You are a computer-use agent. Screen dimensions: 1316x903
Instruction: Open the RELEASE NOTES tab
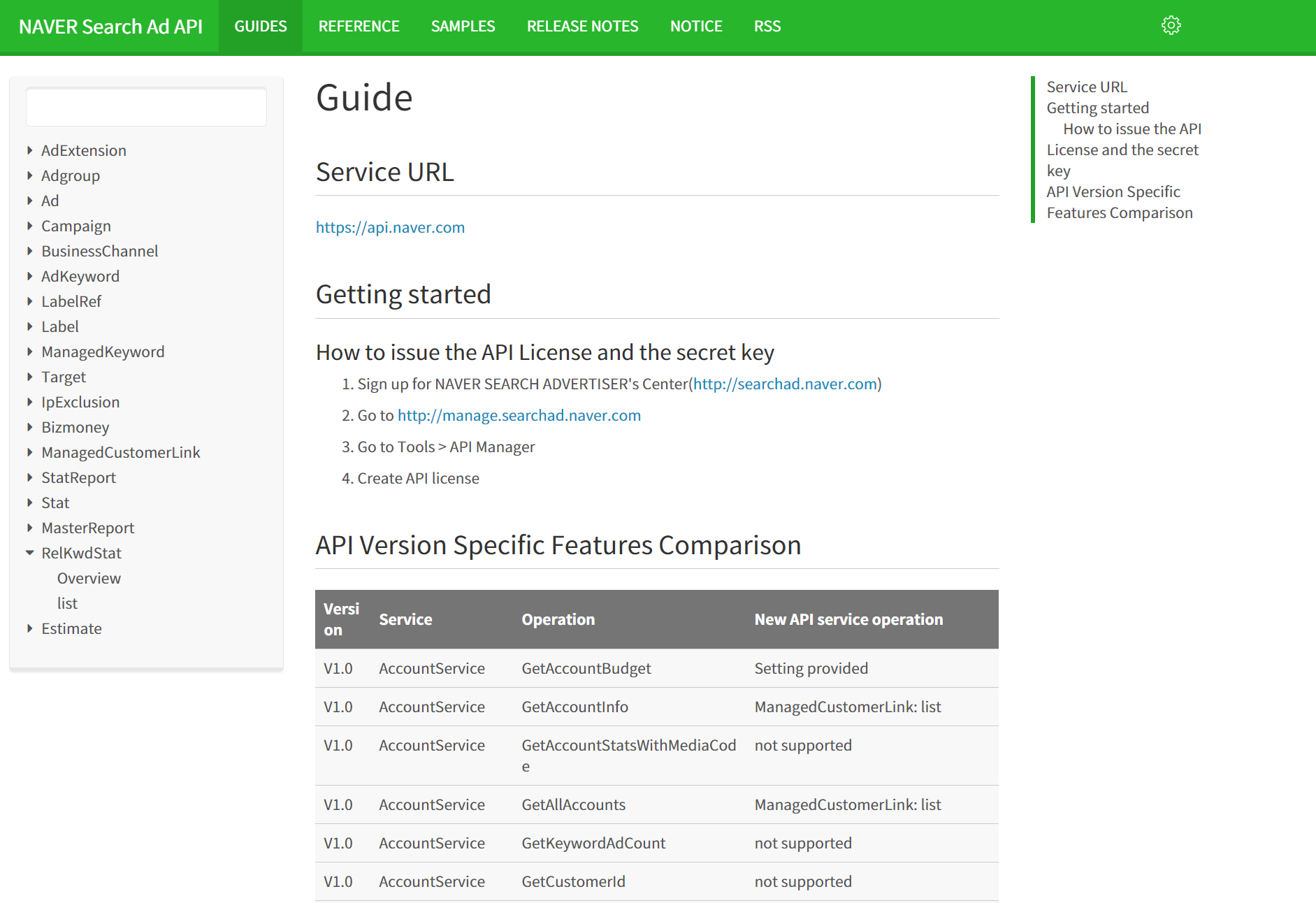[582, 26]
